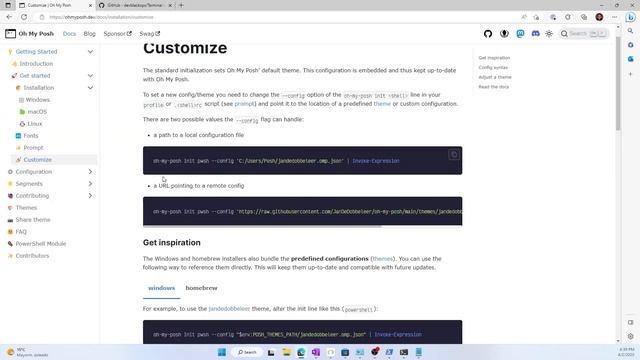Collapse the Get started sidebar subcategory
This screenshot has width=640, height=360.
(x=90, y=76)
